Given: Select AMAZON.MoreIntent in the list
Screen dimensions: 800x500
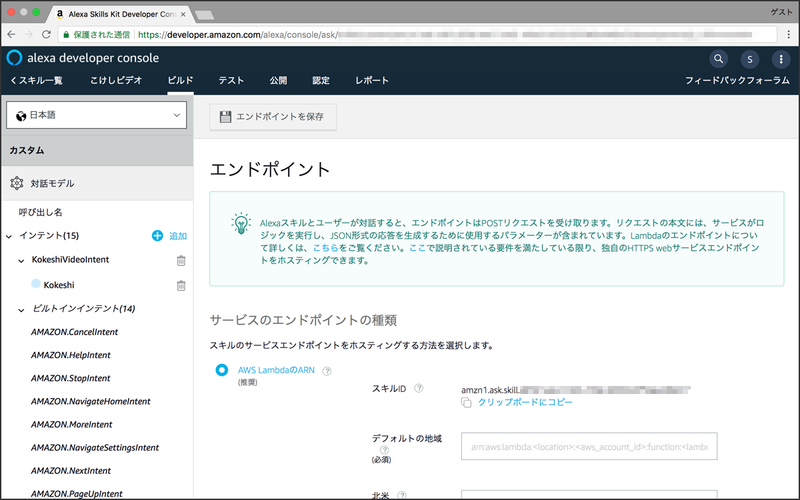Looking at the screenshot, I should click(x=71, y=424).
